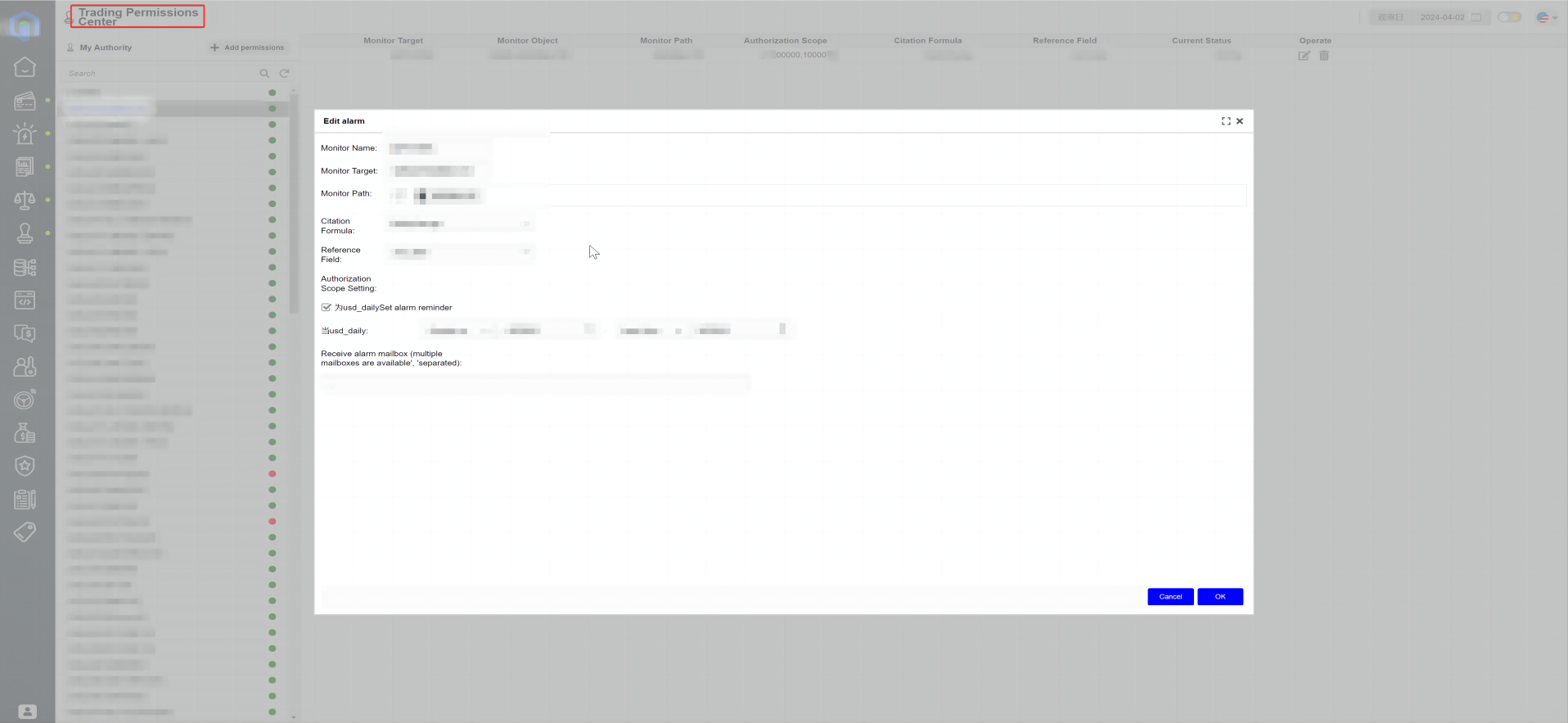The image size is (1568, 723).
Task: Click the search magnifier icon in permissions list
Action: click(x=264, y=74)
